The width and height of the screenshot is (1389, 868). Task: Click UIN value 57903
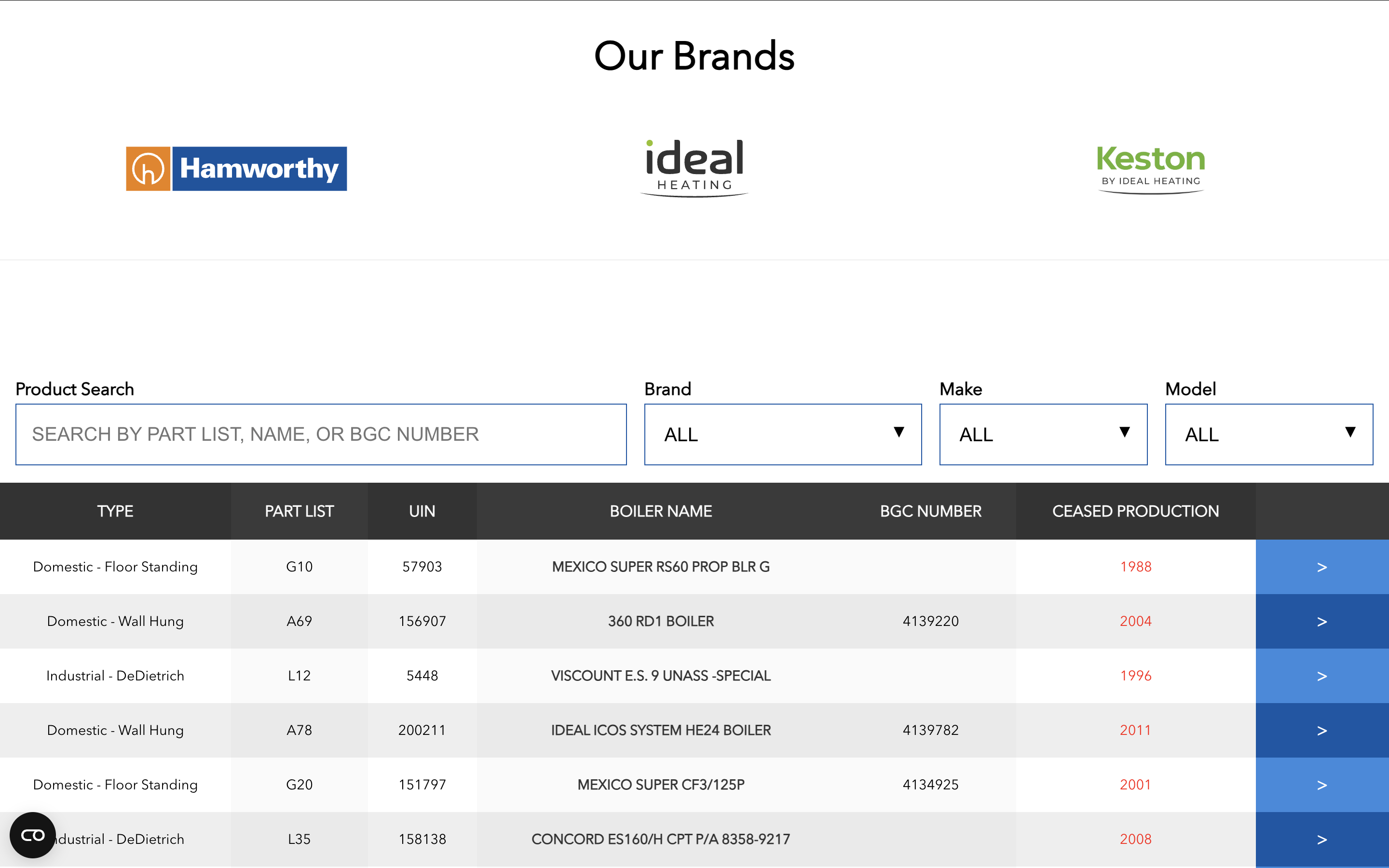click(x=422, y=567)
